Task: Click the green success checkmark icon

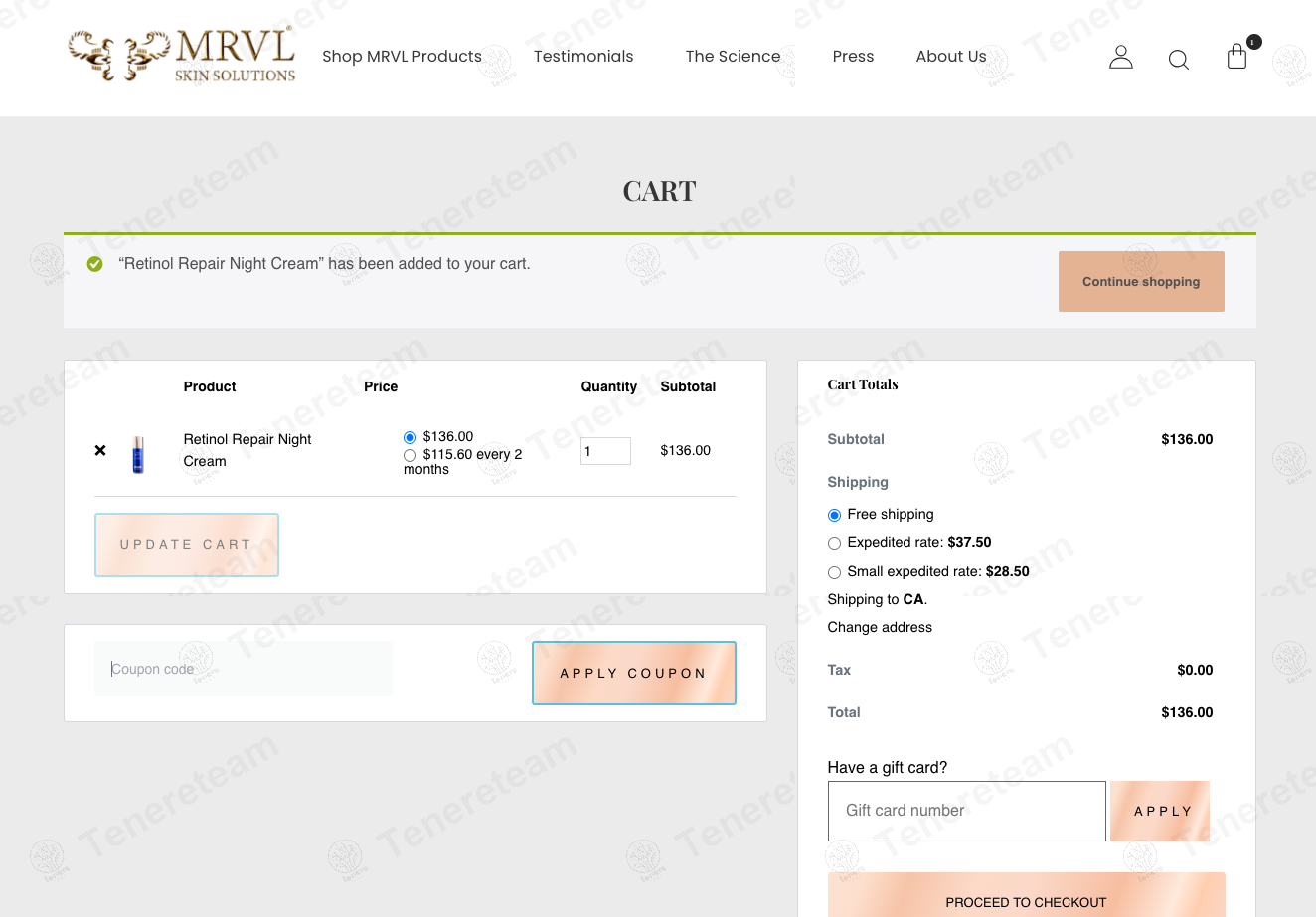Action: [x=95, y=264]
